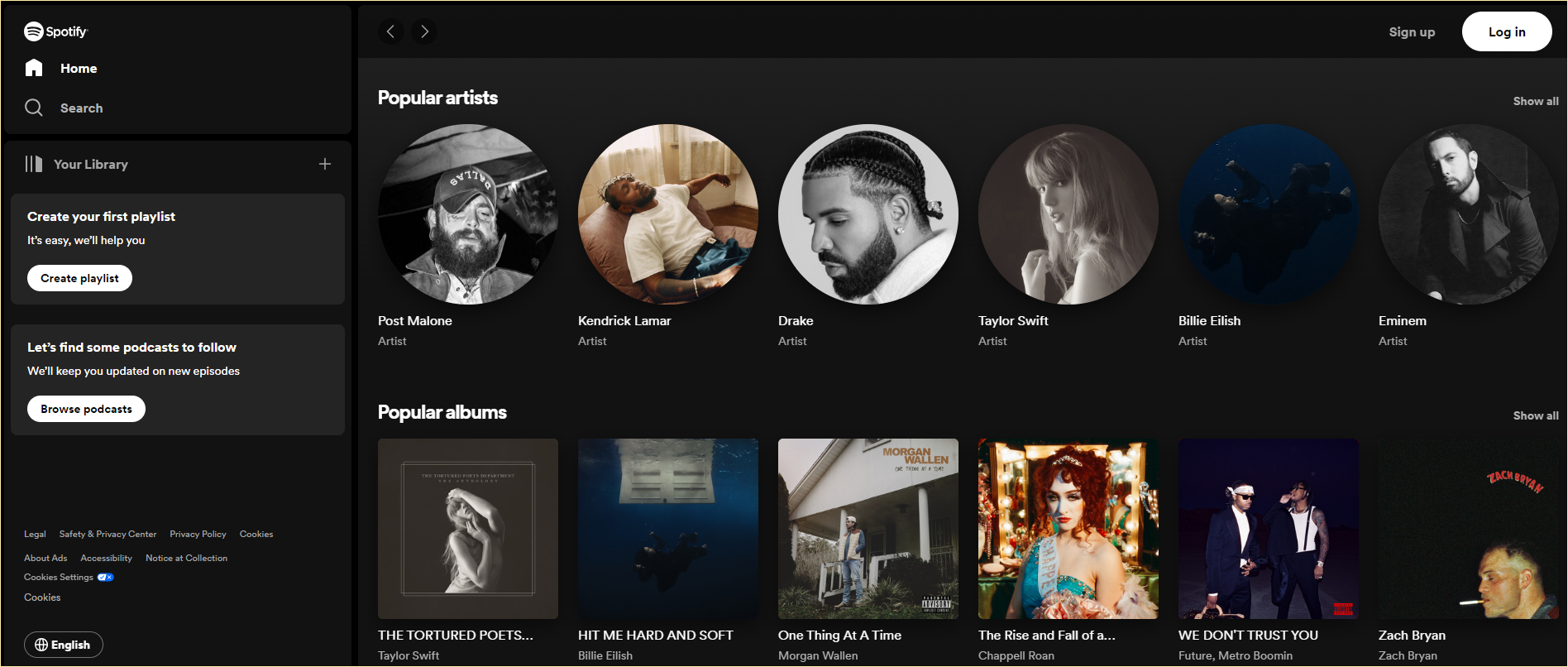Open Chappell Roan album cover

1068,529
